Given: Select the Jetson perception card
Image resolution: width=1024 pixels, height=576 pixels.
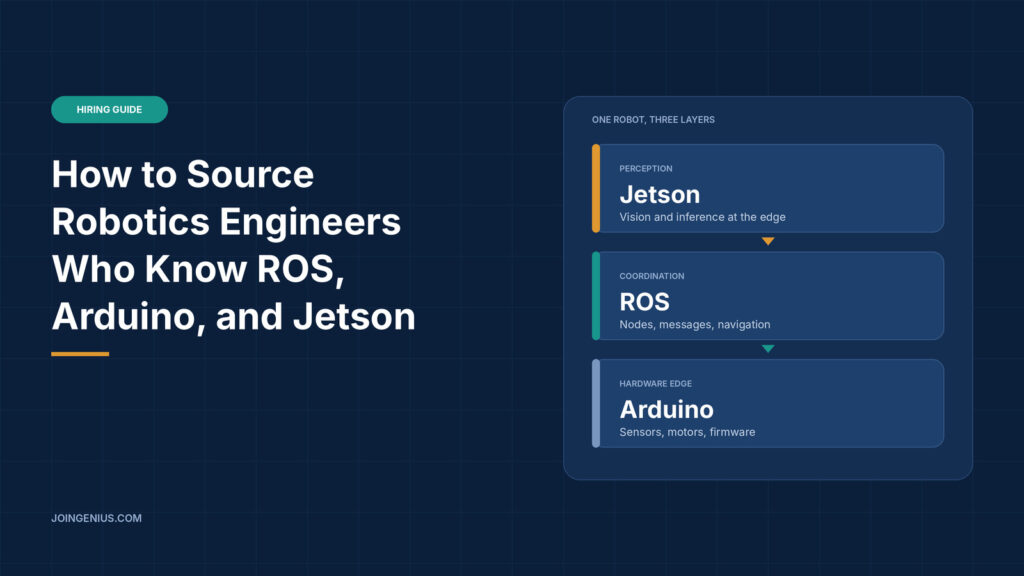Looking at the screenshot, I should [768, 188].
